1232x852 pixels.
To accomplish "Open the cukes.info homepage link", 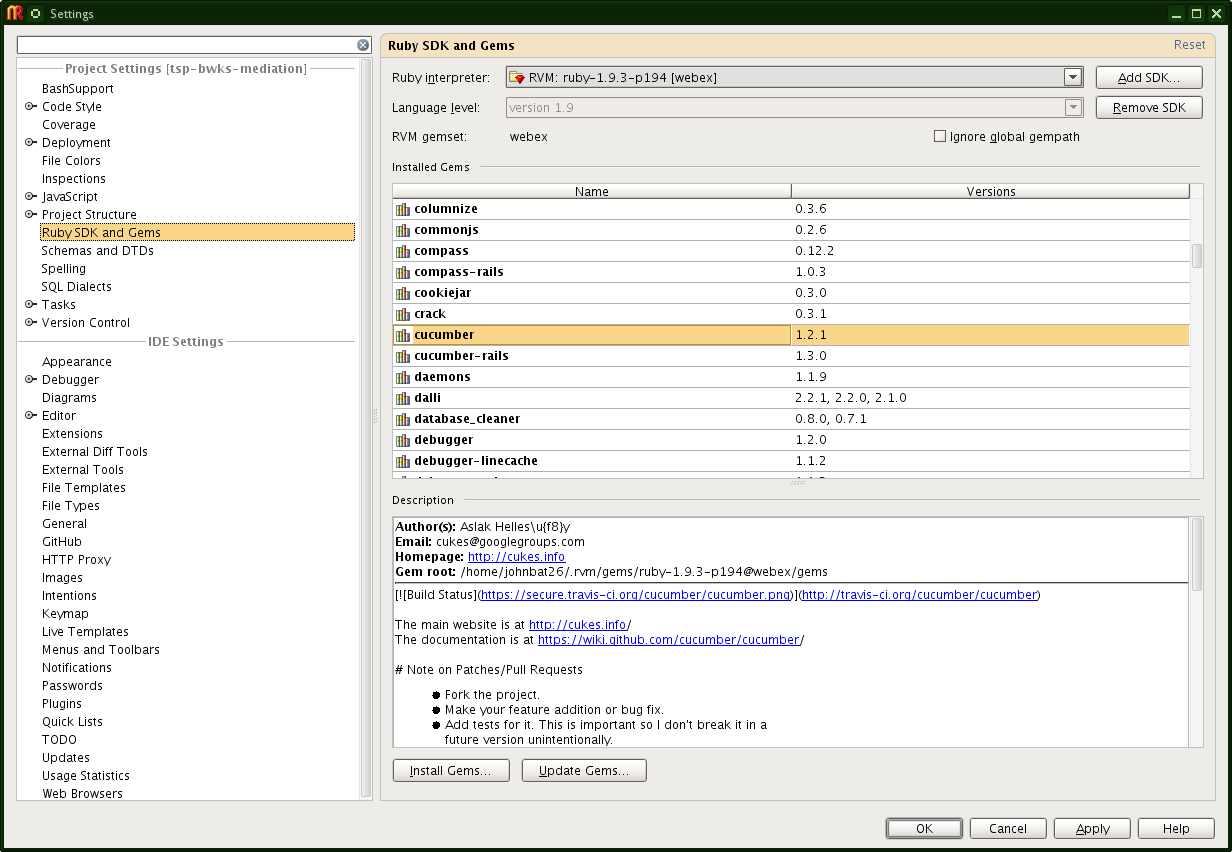I will tap(516, 557).
